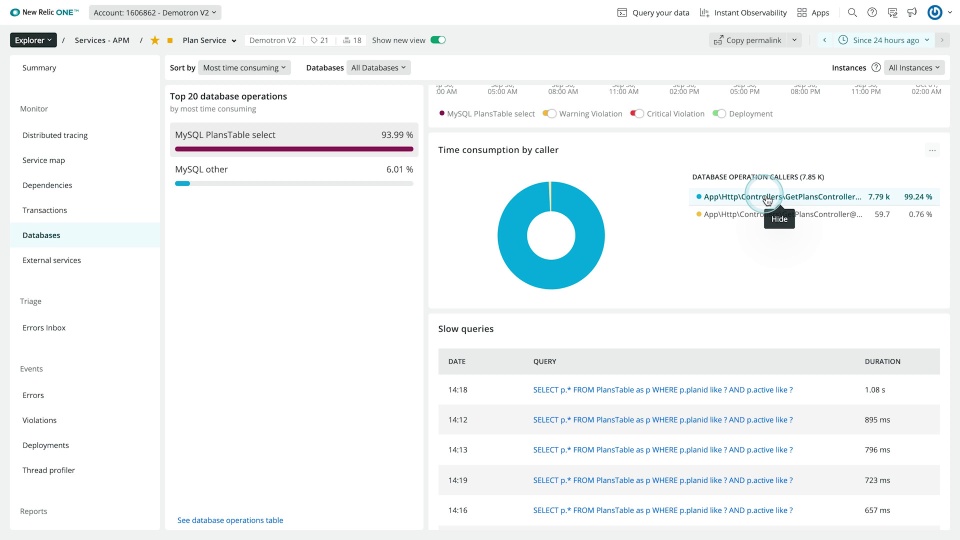Toggle the Critical Violation switch
Image resolution: width=960 pixels, height=540 pixels.
coord(637,114)
